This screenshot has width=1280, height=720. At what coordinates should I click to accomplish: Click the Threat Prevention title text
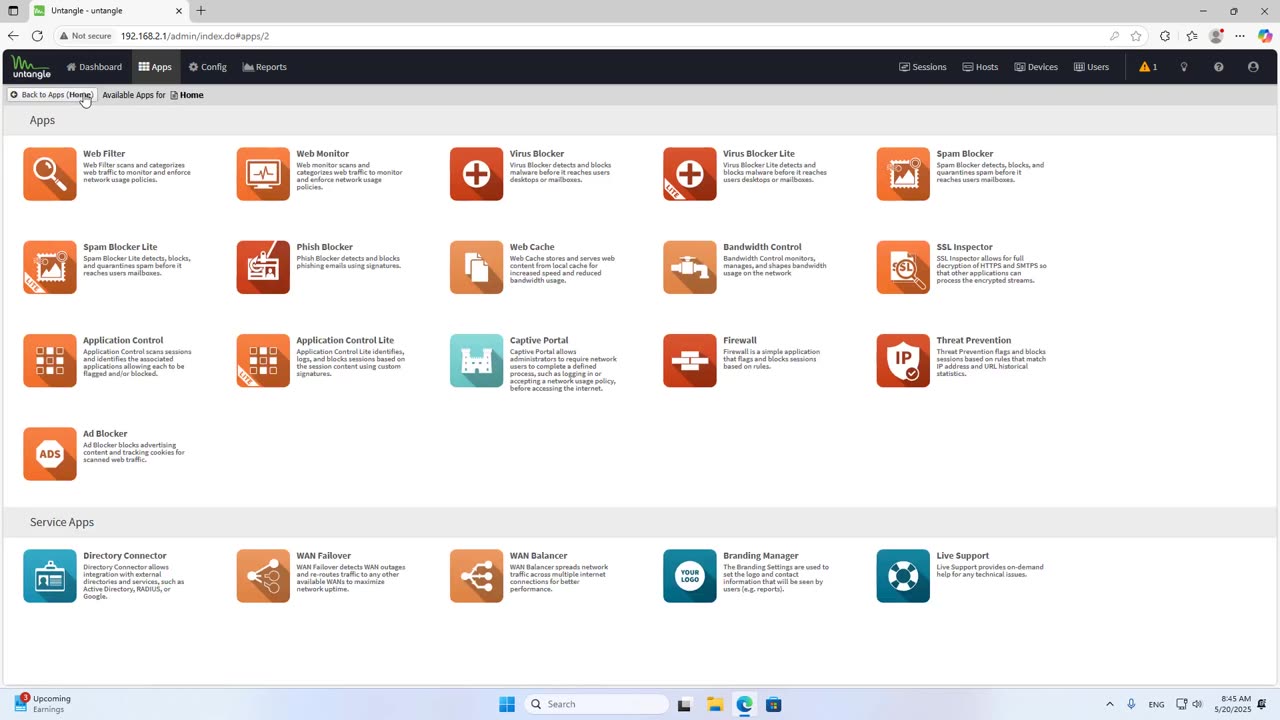pos(973,340)
